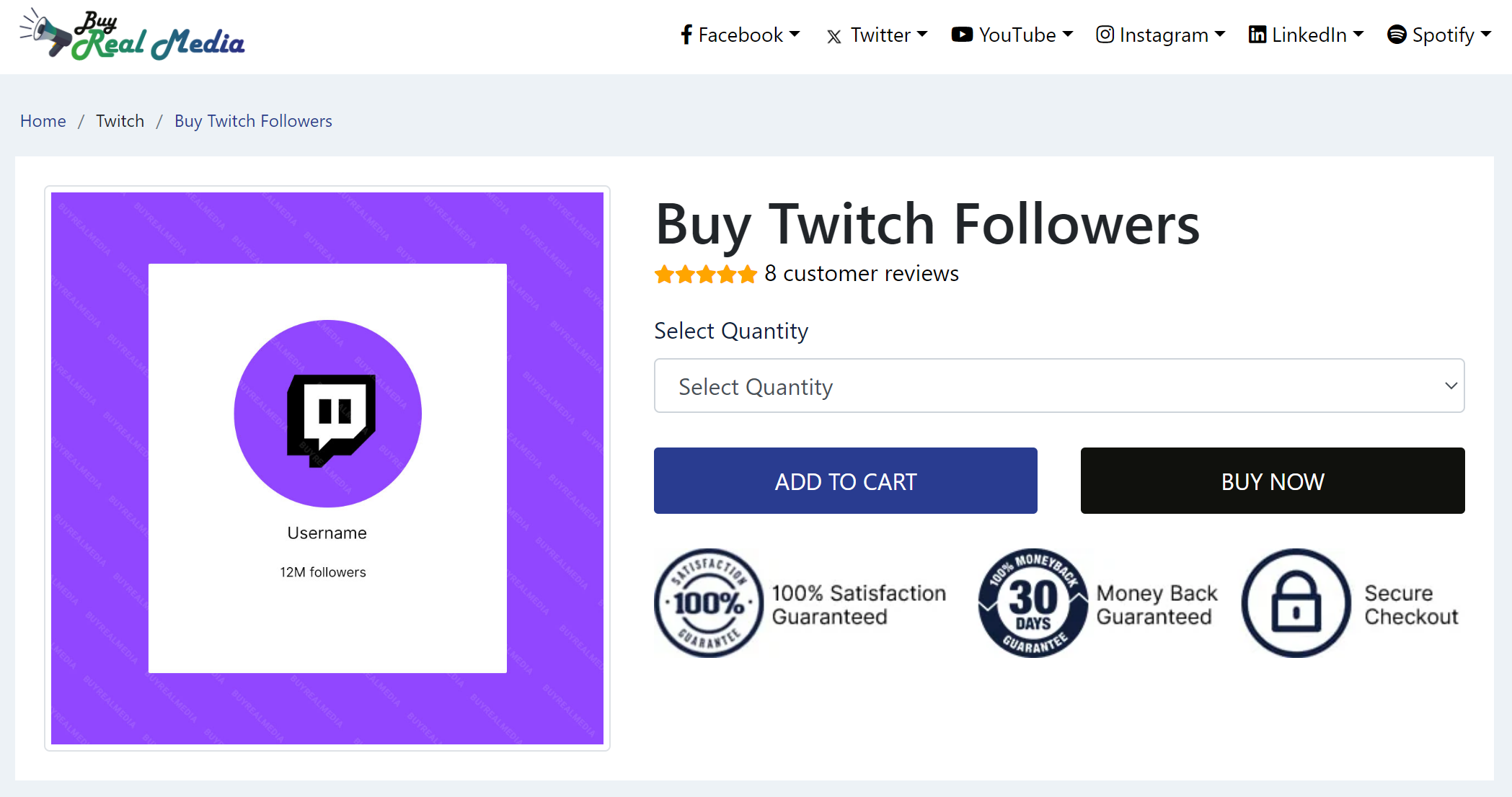Click the Twitch logo in product image

(x=330, y=419)
